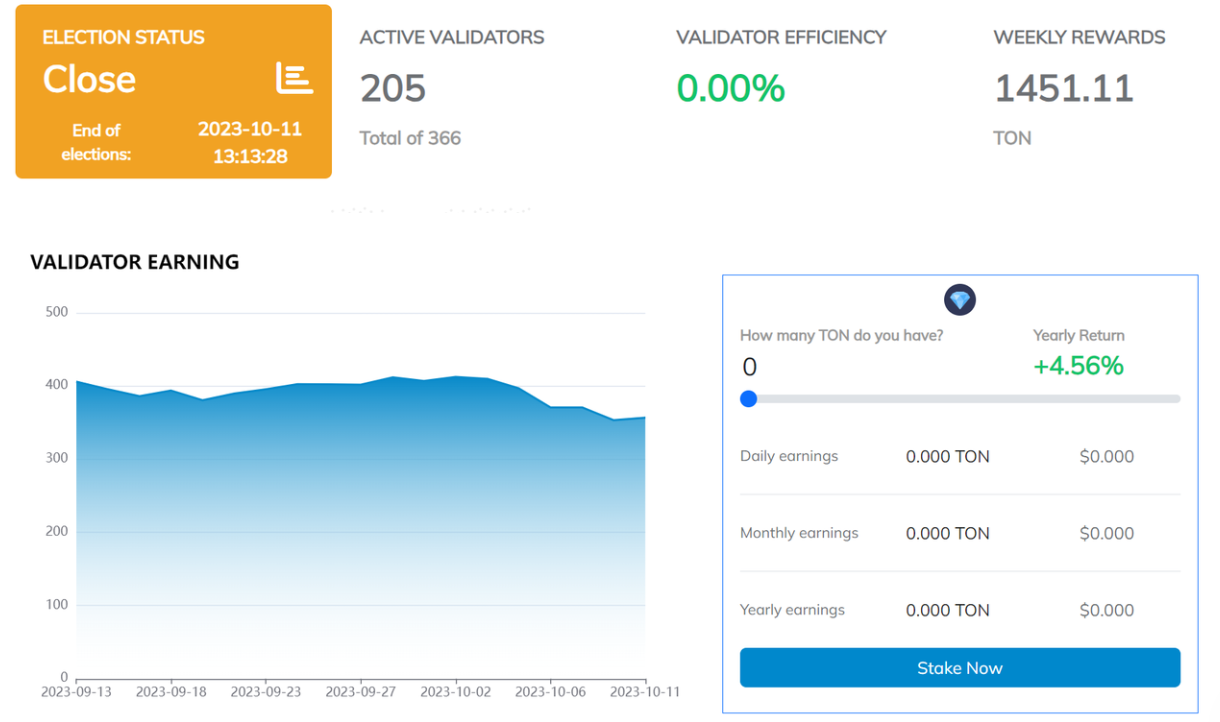The image size is (1220, 722).
Task: Click the Daily earnings TON amount
Action: pyautogui.click(x=947, y=457)
